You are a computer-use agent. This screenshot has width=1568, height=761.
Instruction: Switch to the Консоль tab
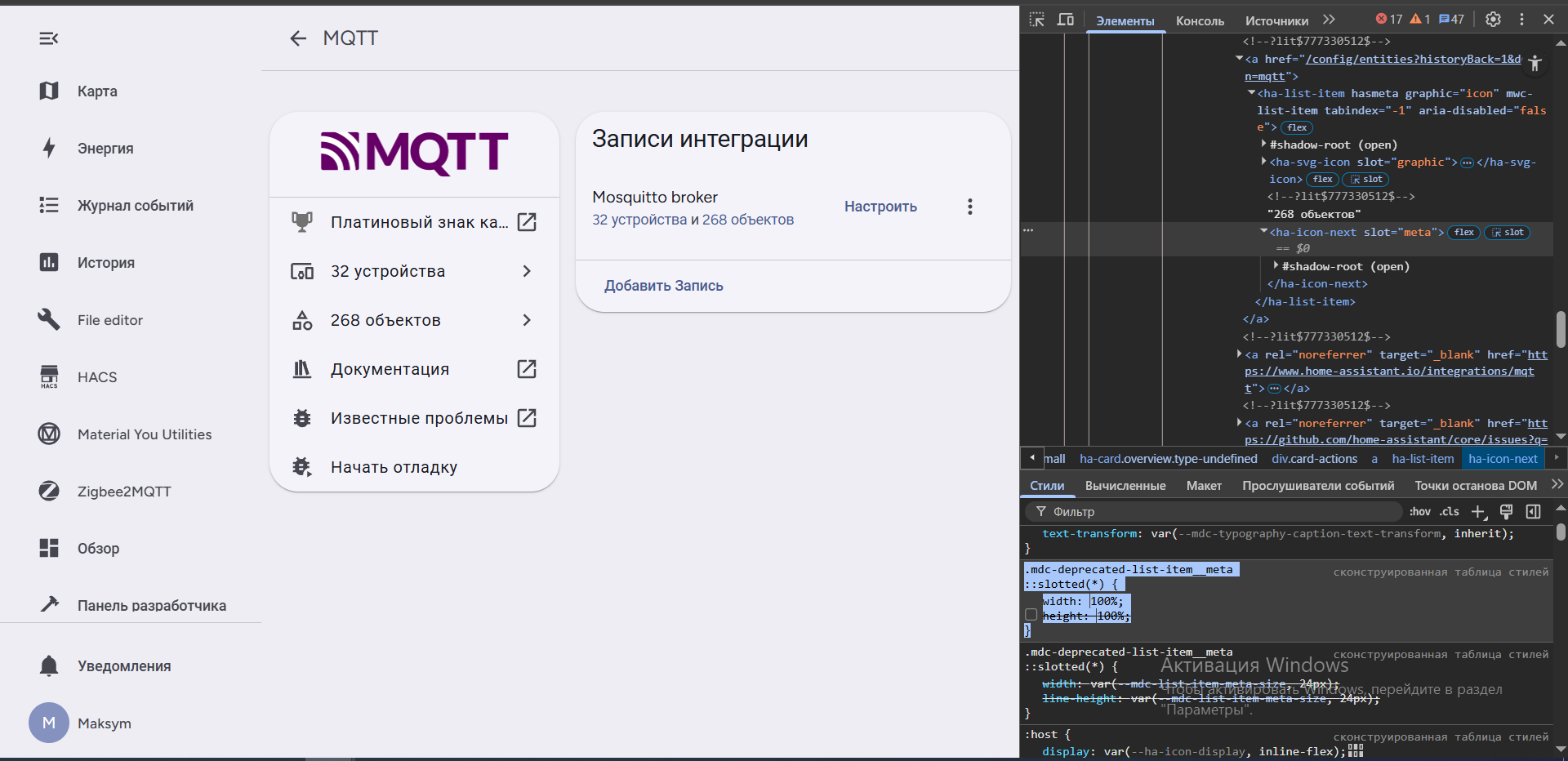coord(1200,21)
